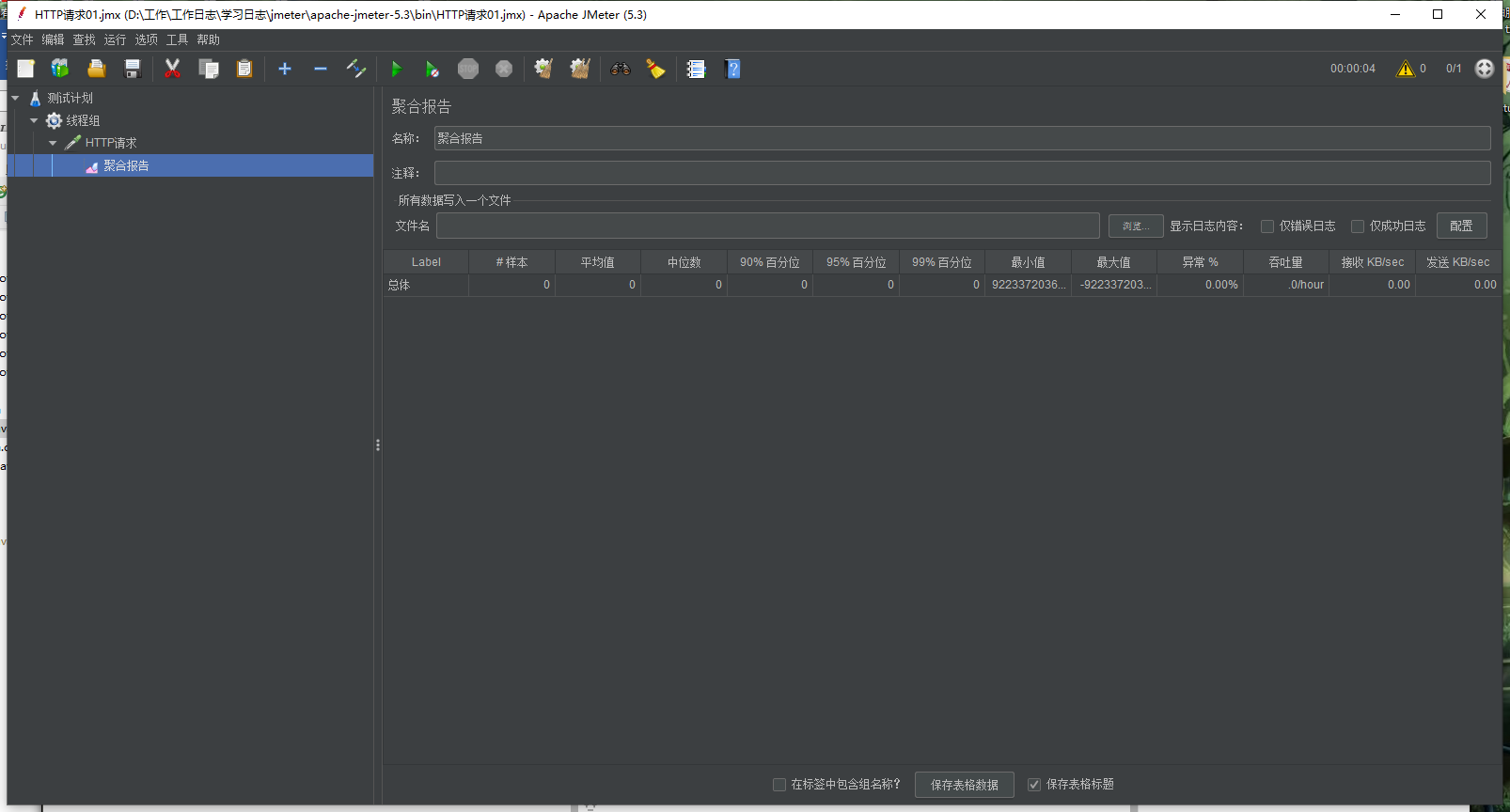Image resolution: width=1510 pixels, height=812 pixels.
Task: Click the JMeter feather title icon
Action: coord(21,14)
